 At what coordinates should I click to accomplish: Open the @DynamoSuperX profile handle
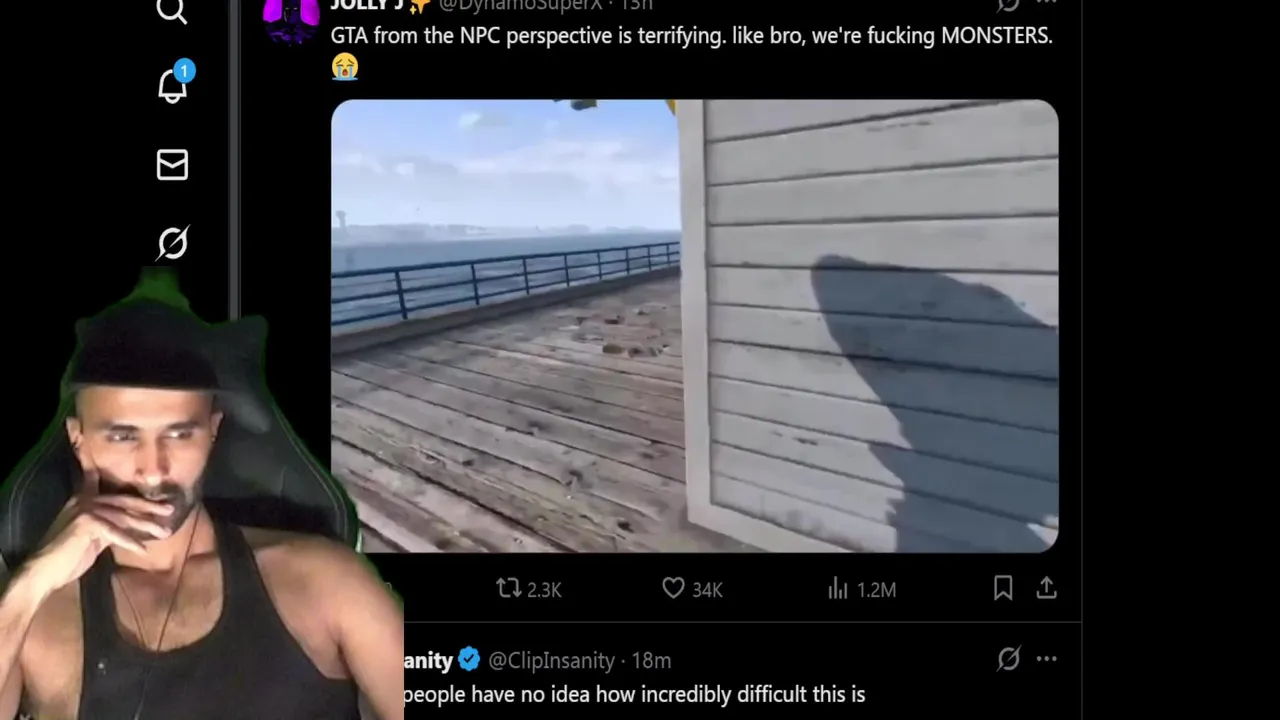click(520, 5)
